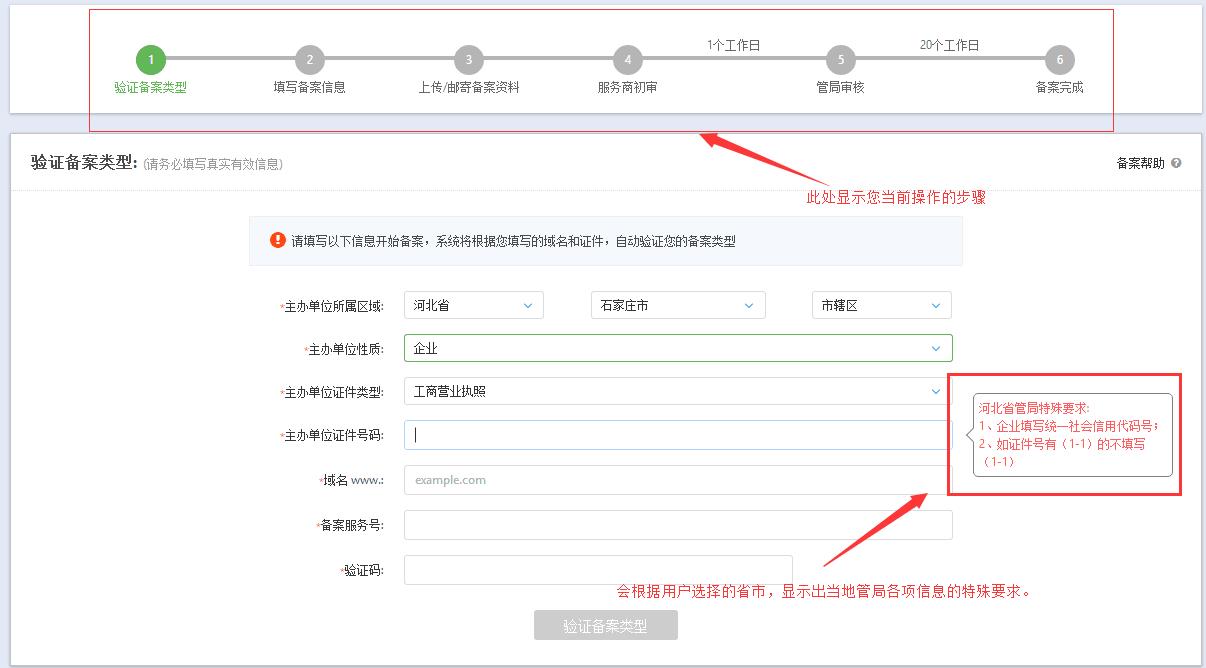Screen dimensions: 1206x668
Task: Click step 4 circle 服务商初审
Action: coord(627,60)
